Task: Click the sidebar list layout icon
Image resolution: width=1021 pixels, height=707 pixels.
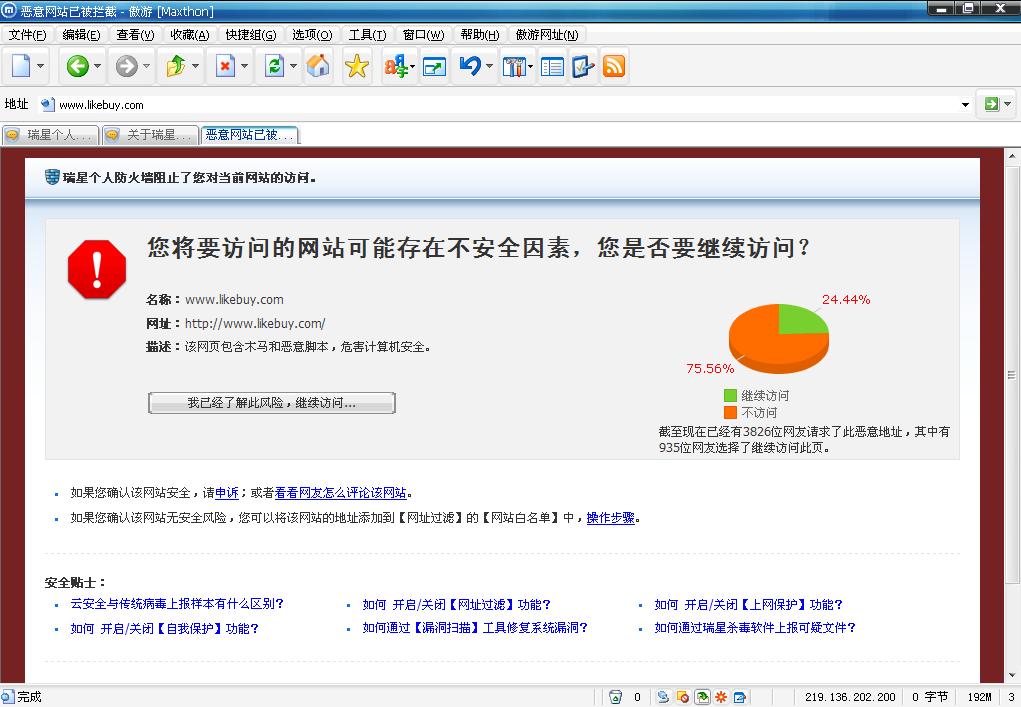Action: (x=552, y=66)
